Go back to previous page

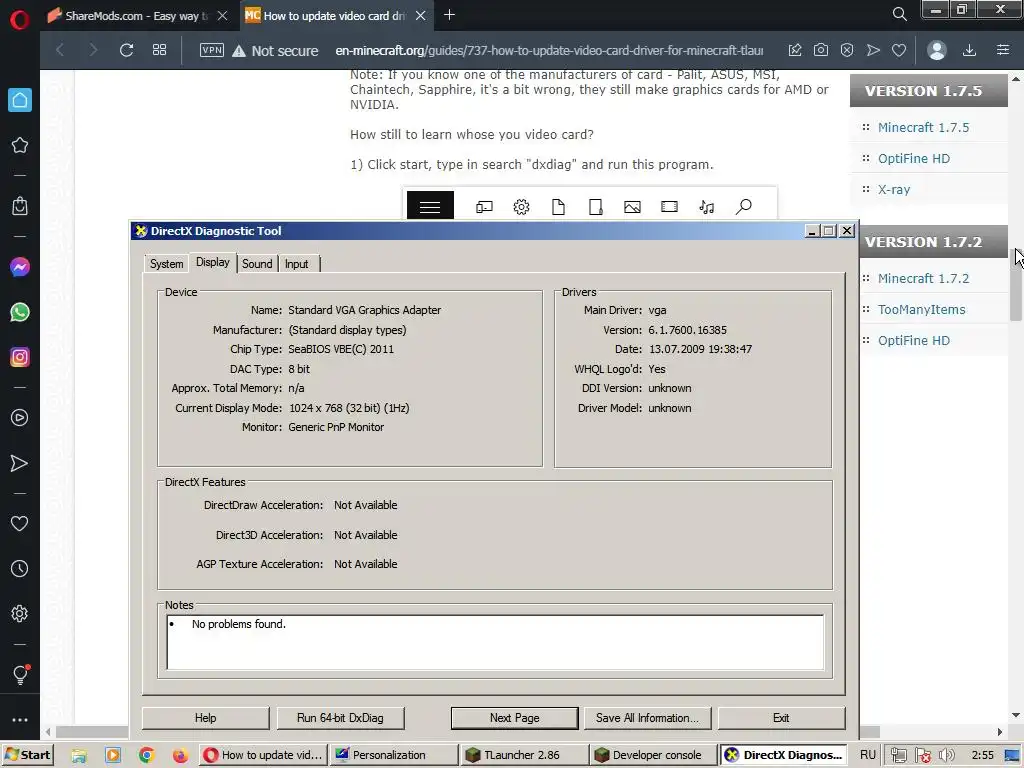tap(60, 50)
